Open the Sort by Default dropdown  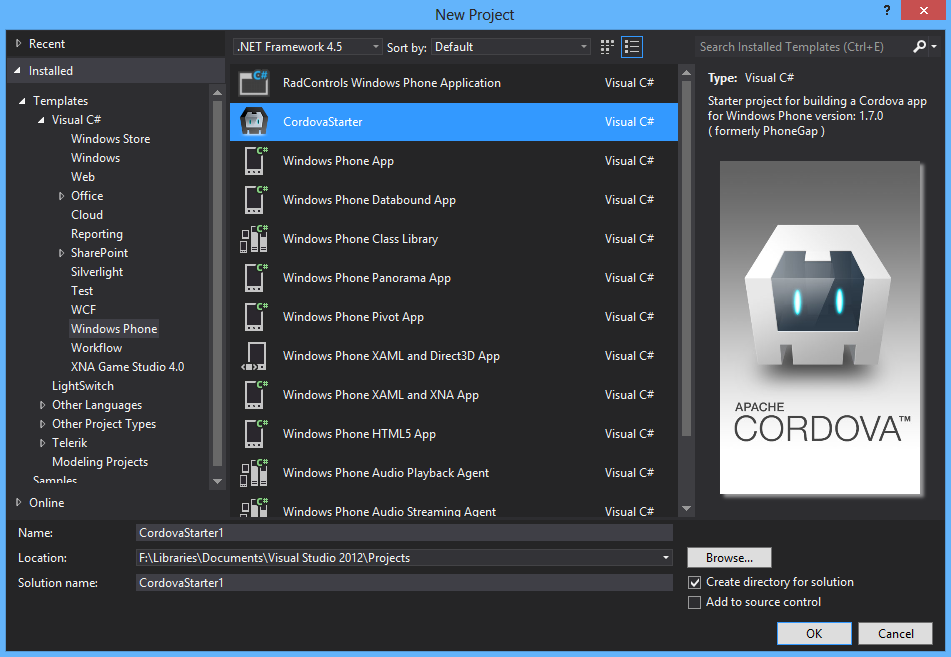(x=511, y=47)
